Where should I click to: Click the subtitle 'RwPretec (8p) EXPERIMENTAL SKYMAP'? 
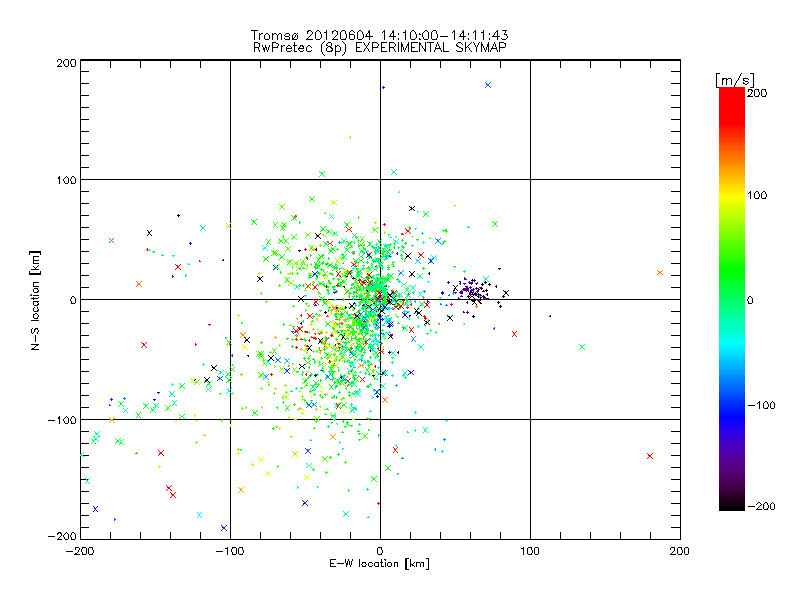tap(380, 47)
